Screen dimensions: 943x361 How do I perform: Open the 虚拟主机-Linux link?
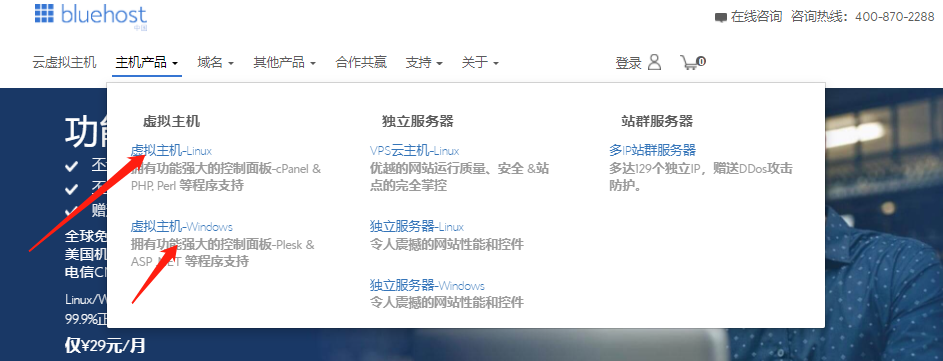171,150
